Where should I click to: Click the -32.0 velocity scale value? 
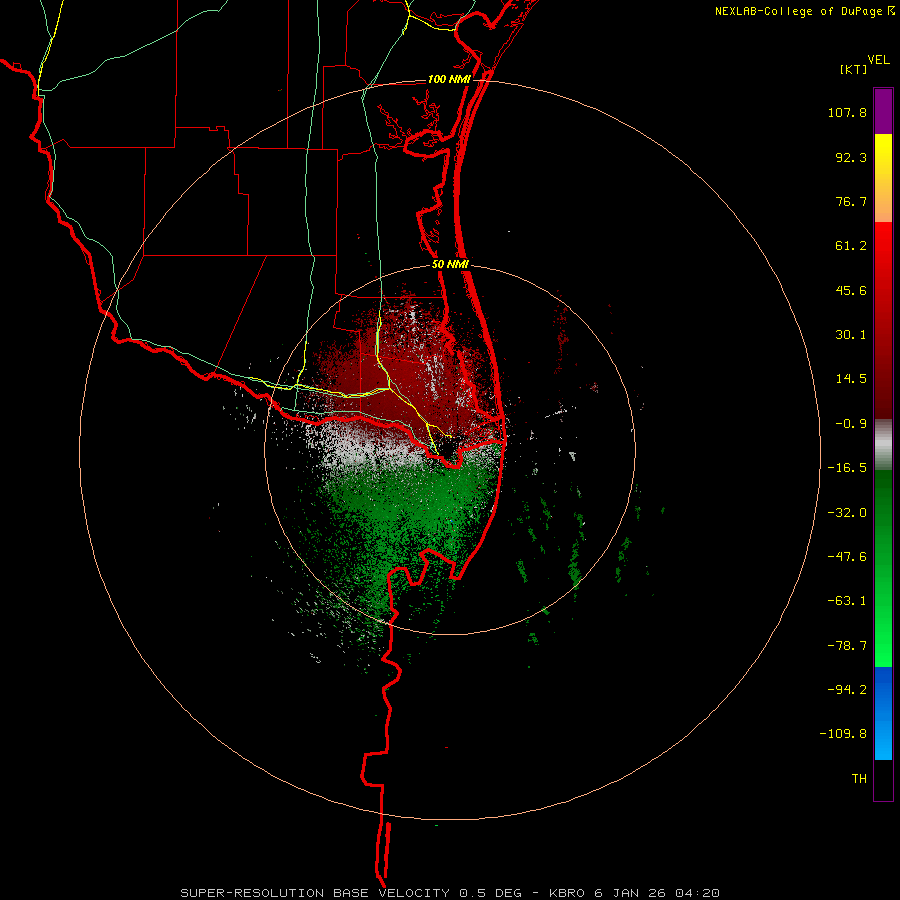847,513
